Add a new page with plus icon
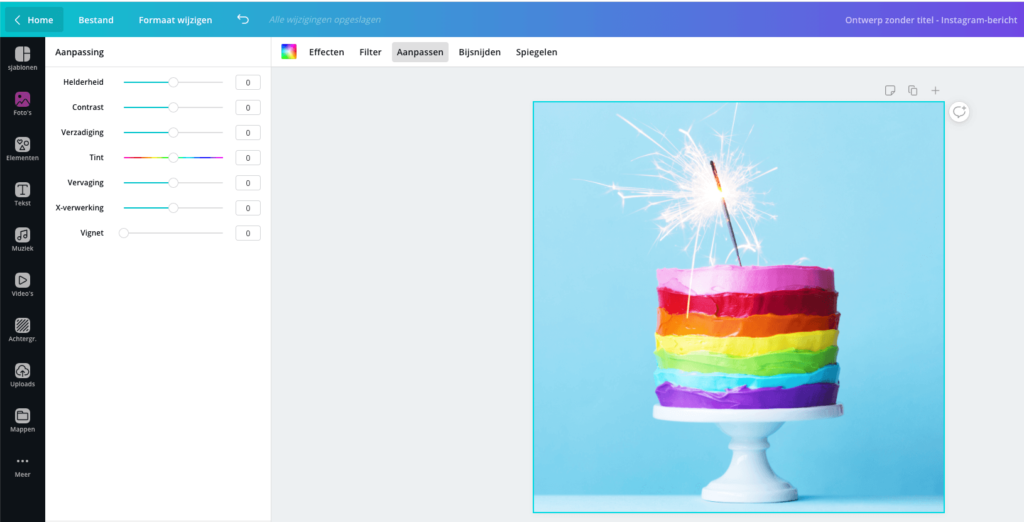 pyautogui.click(x=935, y=91)
